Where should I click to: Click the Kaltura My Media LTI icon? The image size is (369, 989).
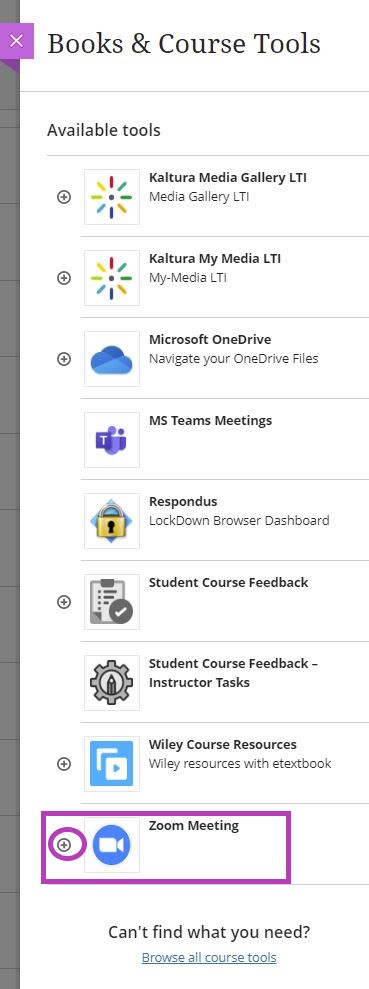click(112, 278)
